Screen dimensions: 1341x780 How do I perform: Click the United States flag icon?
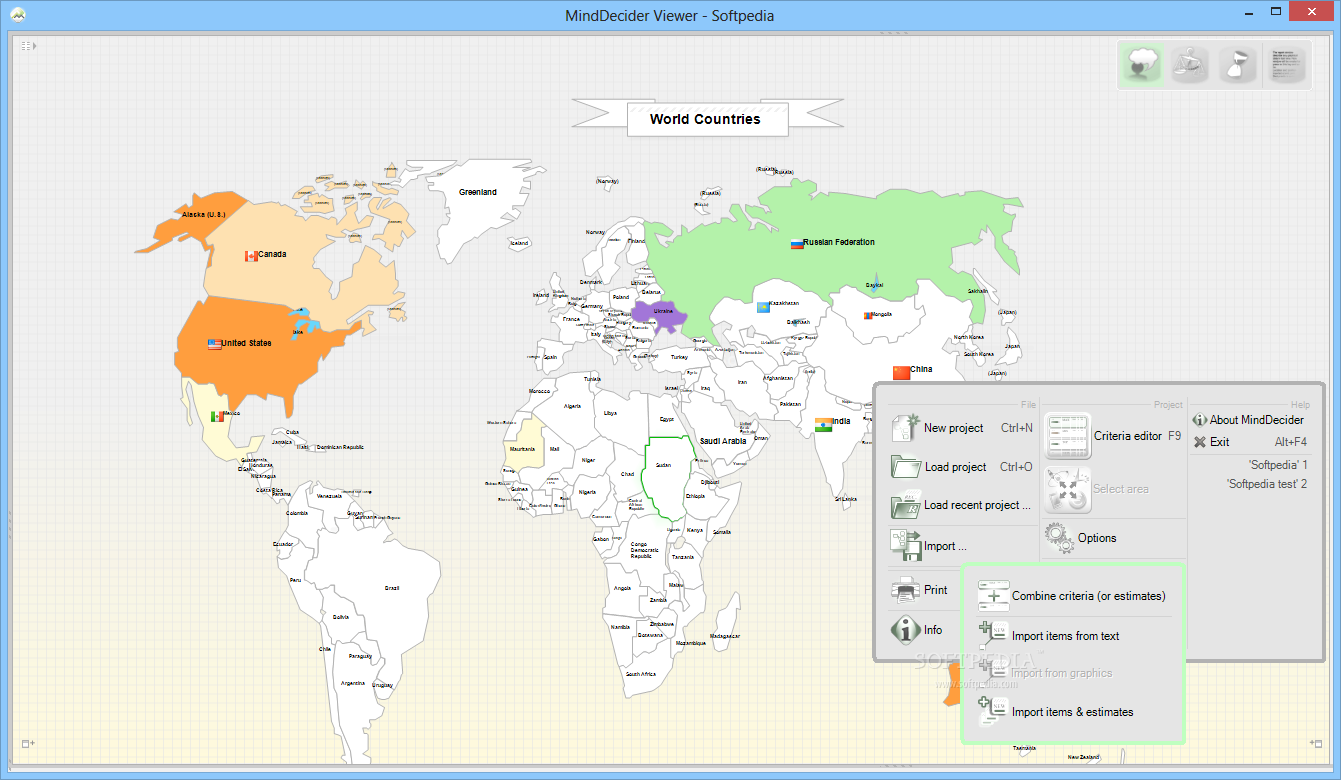214,344
